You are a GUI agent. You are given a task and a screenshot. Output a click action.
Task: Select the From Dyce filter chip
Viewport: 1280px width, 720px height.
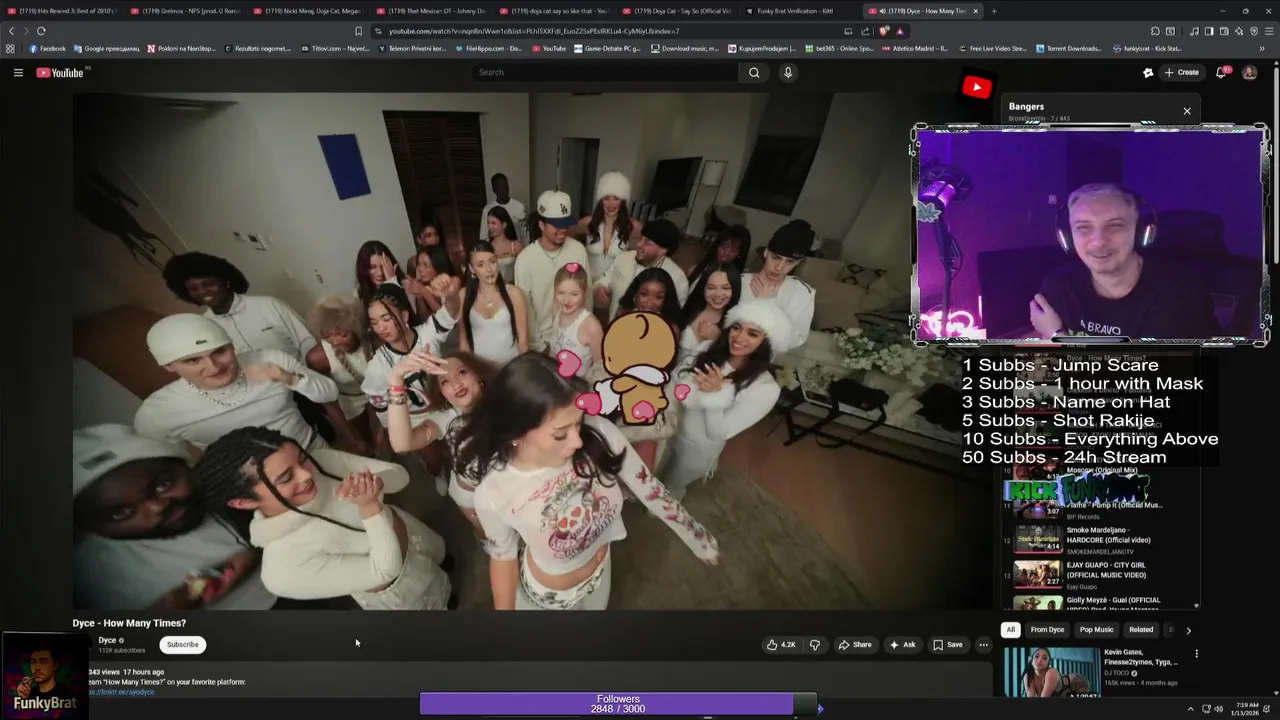pyautogui.click(x=1047, y=630)
